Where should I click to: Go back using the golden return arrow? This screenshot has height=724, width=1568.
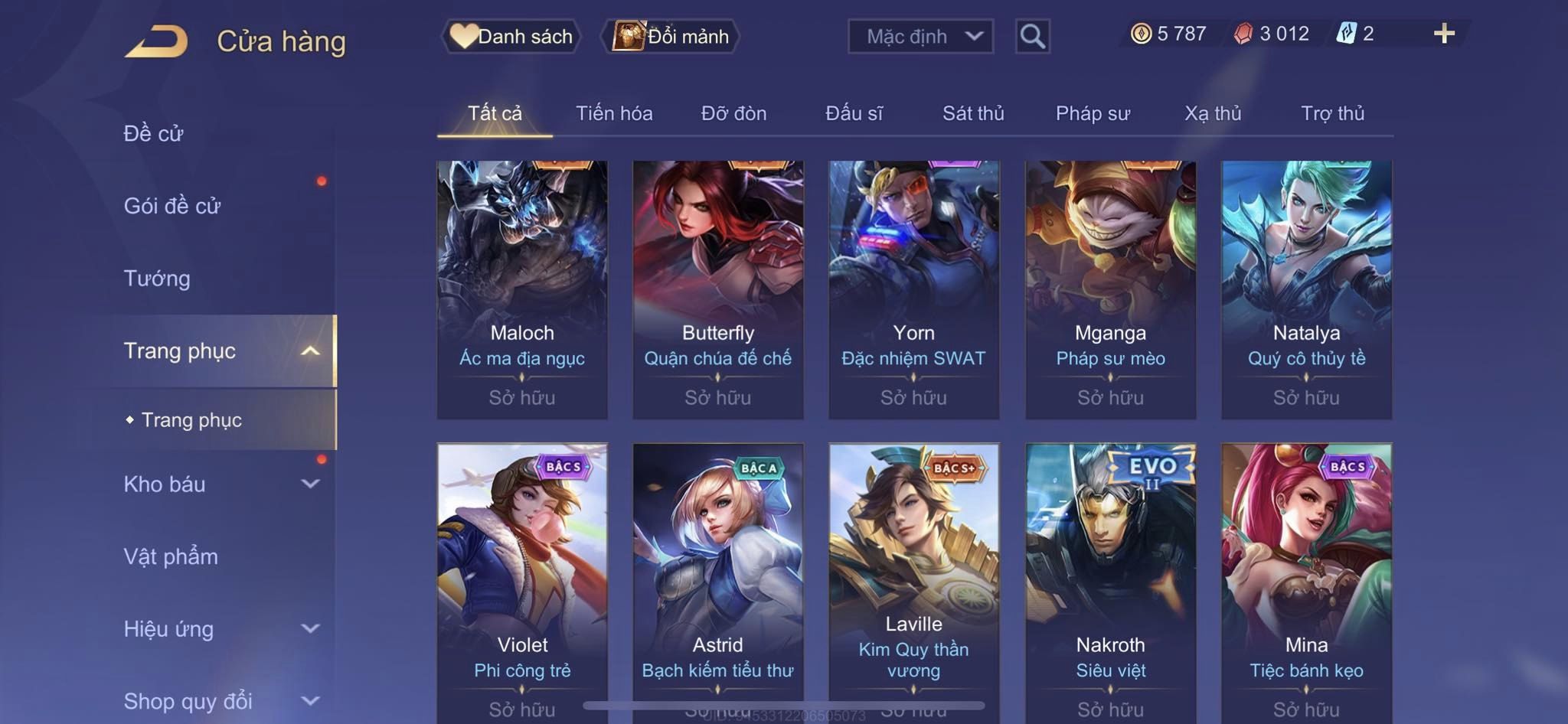coord(157,41)
